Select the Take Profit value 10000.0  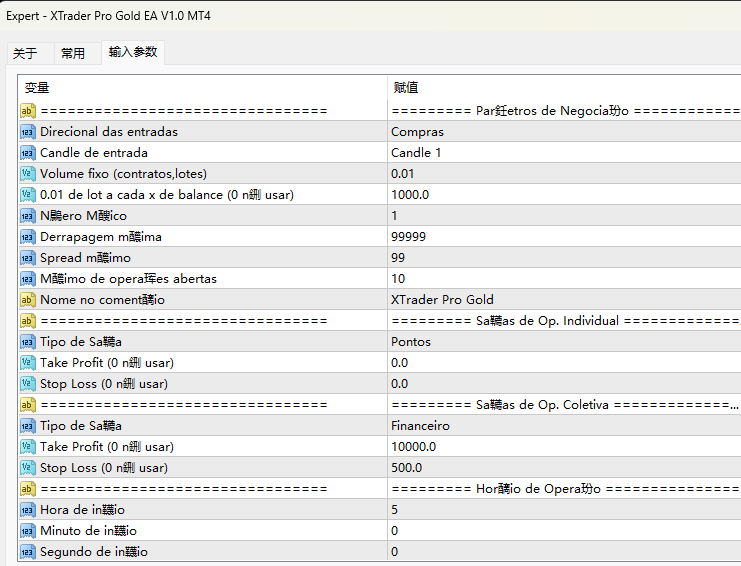(x=560, y=447)
